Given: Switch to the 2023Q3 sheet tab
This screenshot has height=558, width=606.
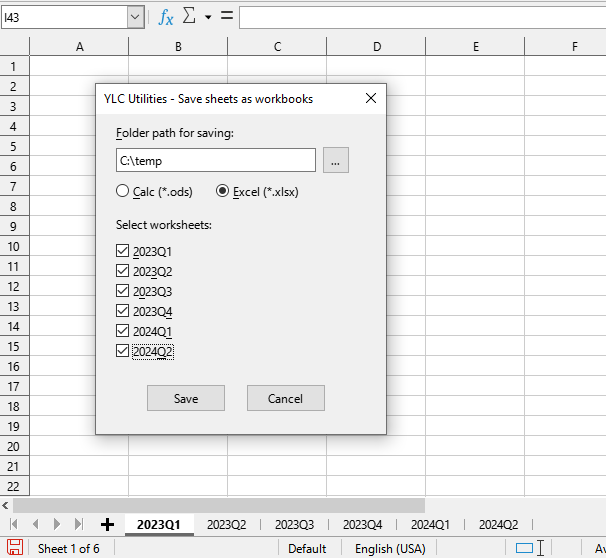Looking at the screenshot, I should point(294,525).
